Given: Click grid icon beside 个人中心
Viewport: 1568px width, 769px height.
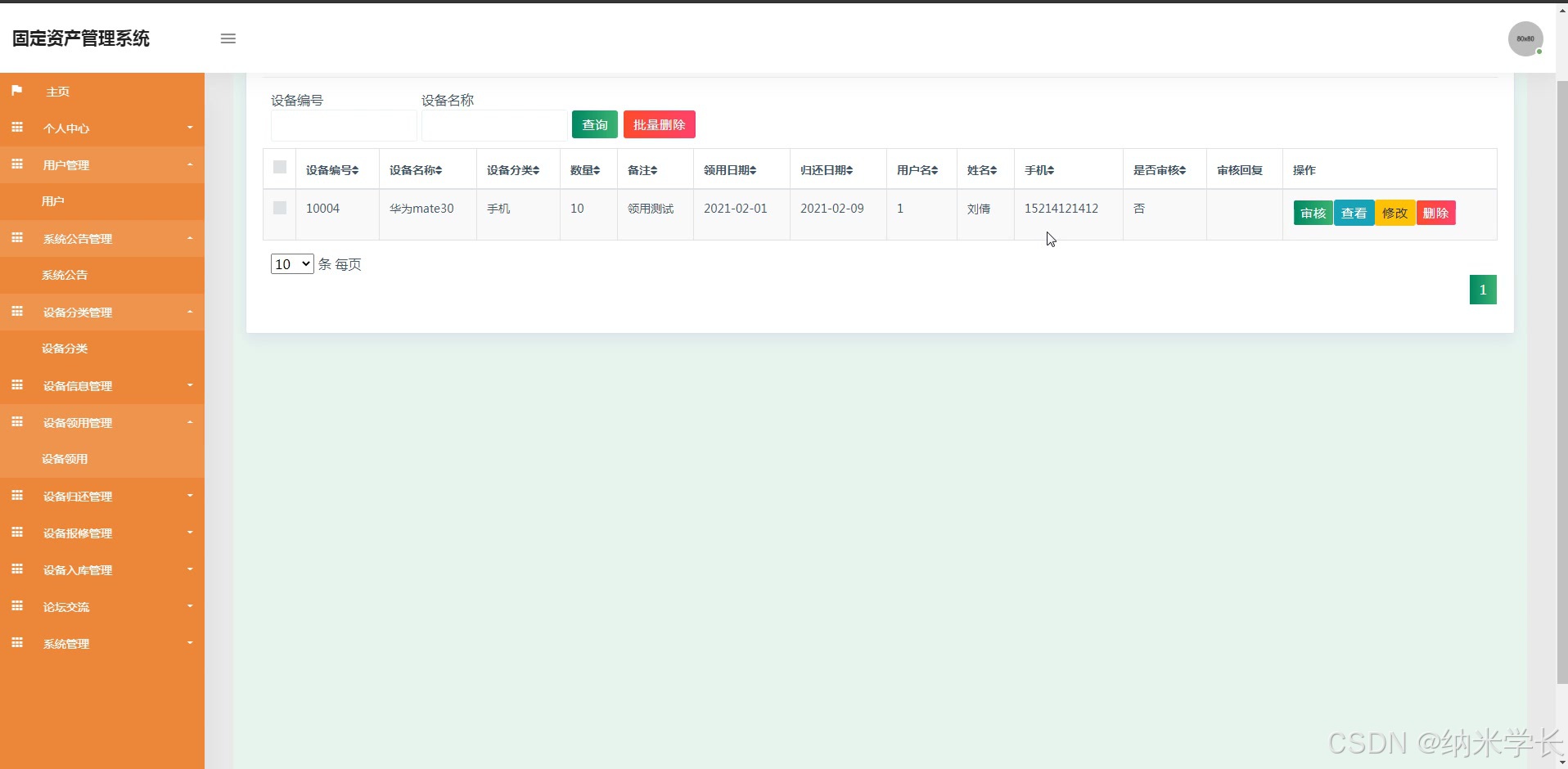Looking at the screenshot, I should (x=17, y=128).
